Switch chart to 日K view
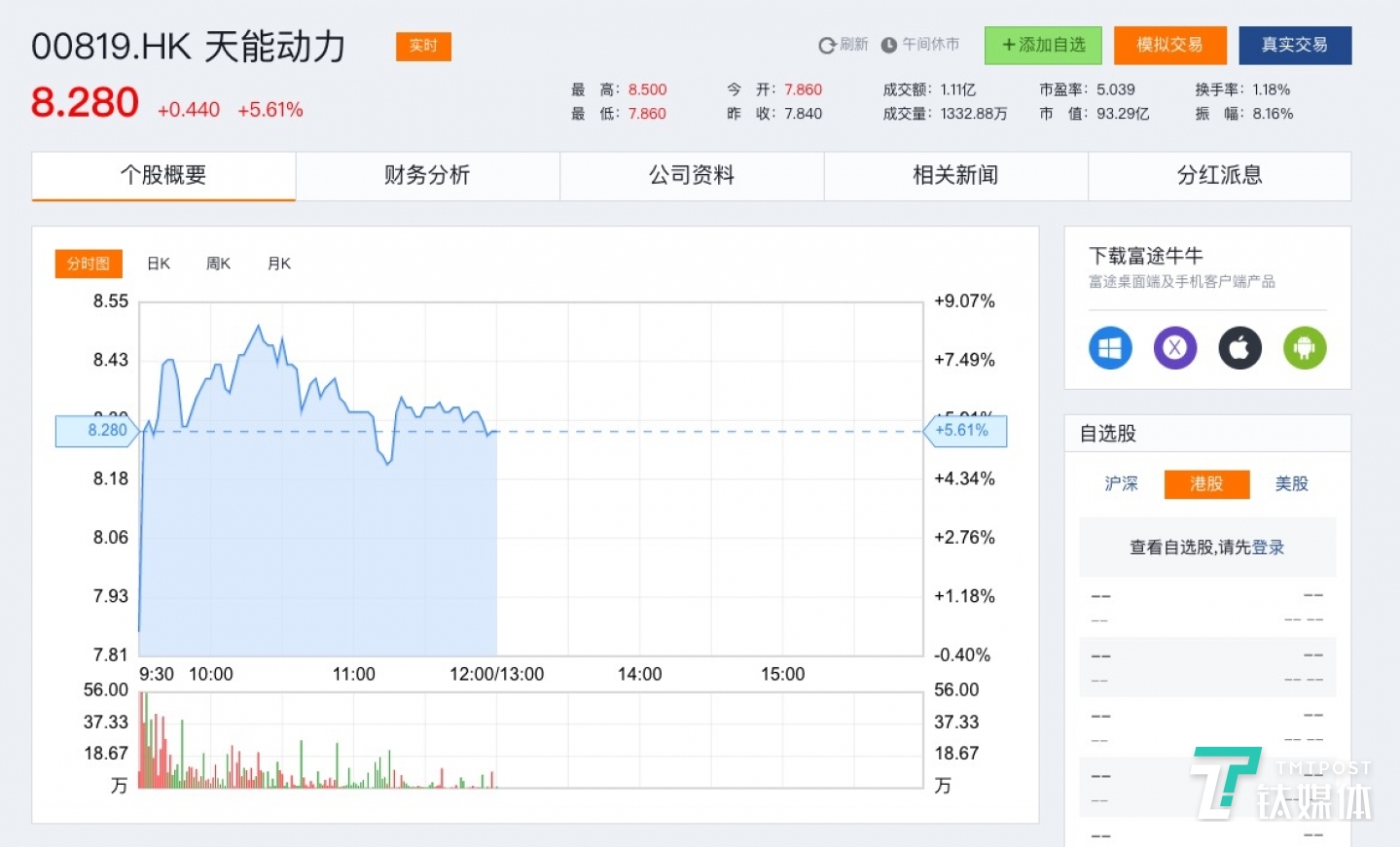This screenshot has width=1400, height=847. pyautogui.click(x=159, y=264)
